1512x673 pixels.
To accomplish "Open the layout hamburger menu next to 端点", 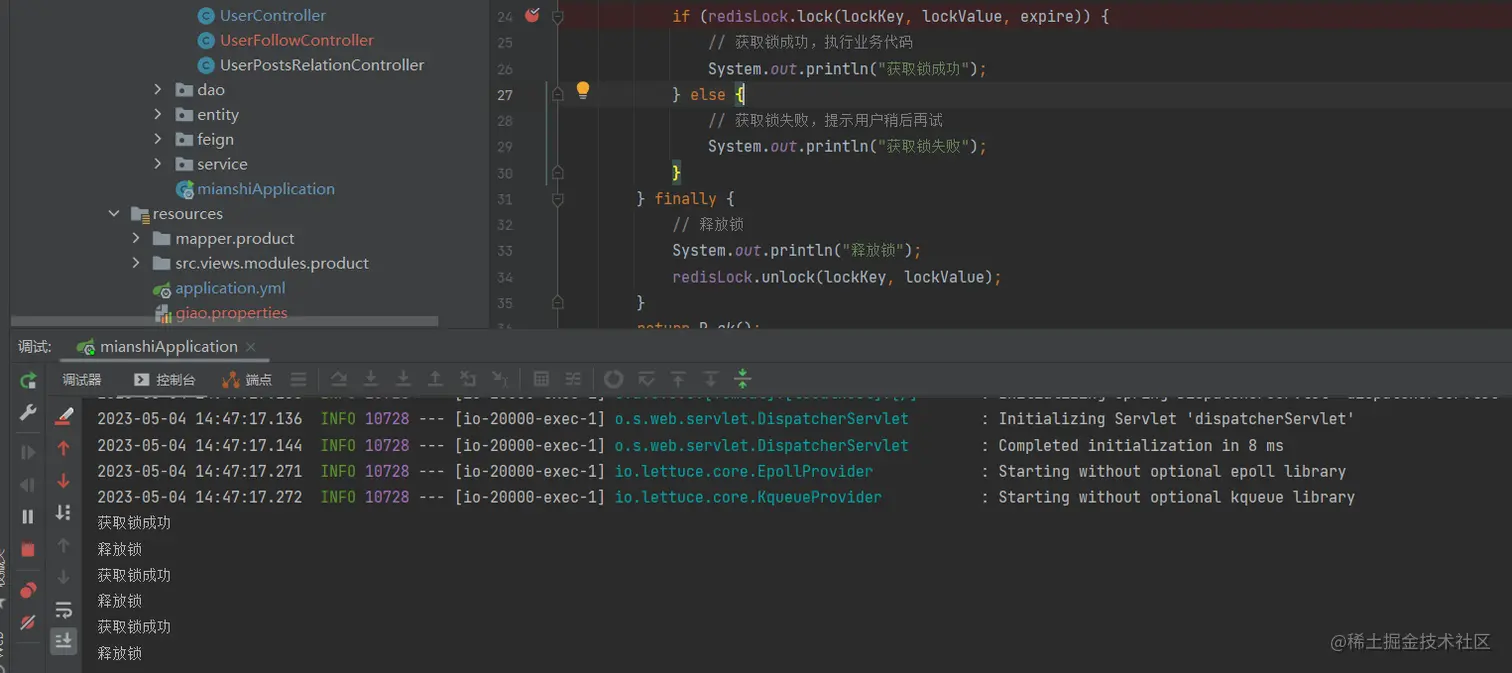I will pyautogui.click(x=298, y=380).
